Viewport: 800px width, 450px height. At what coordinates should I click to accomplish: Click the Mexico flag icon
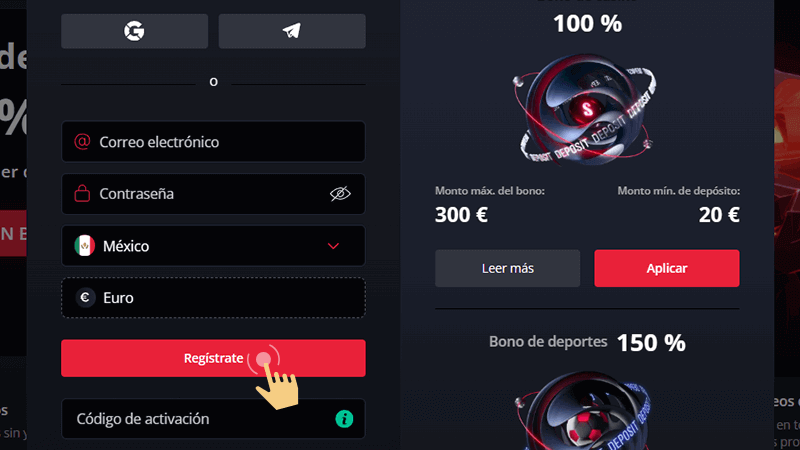pos(85,245)
